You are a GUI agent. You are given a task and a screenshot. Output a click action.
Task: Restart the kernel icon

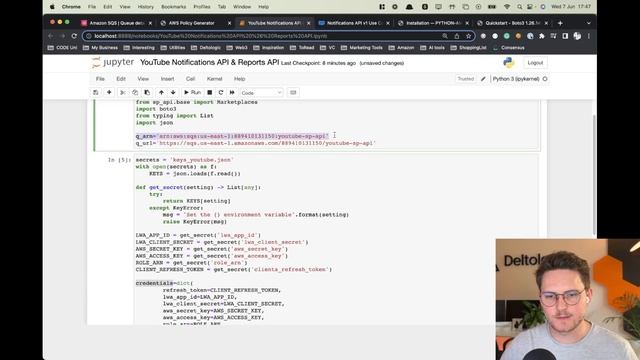click(221, 93)
